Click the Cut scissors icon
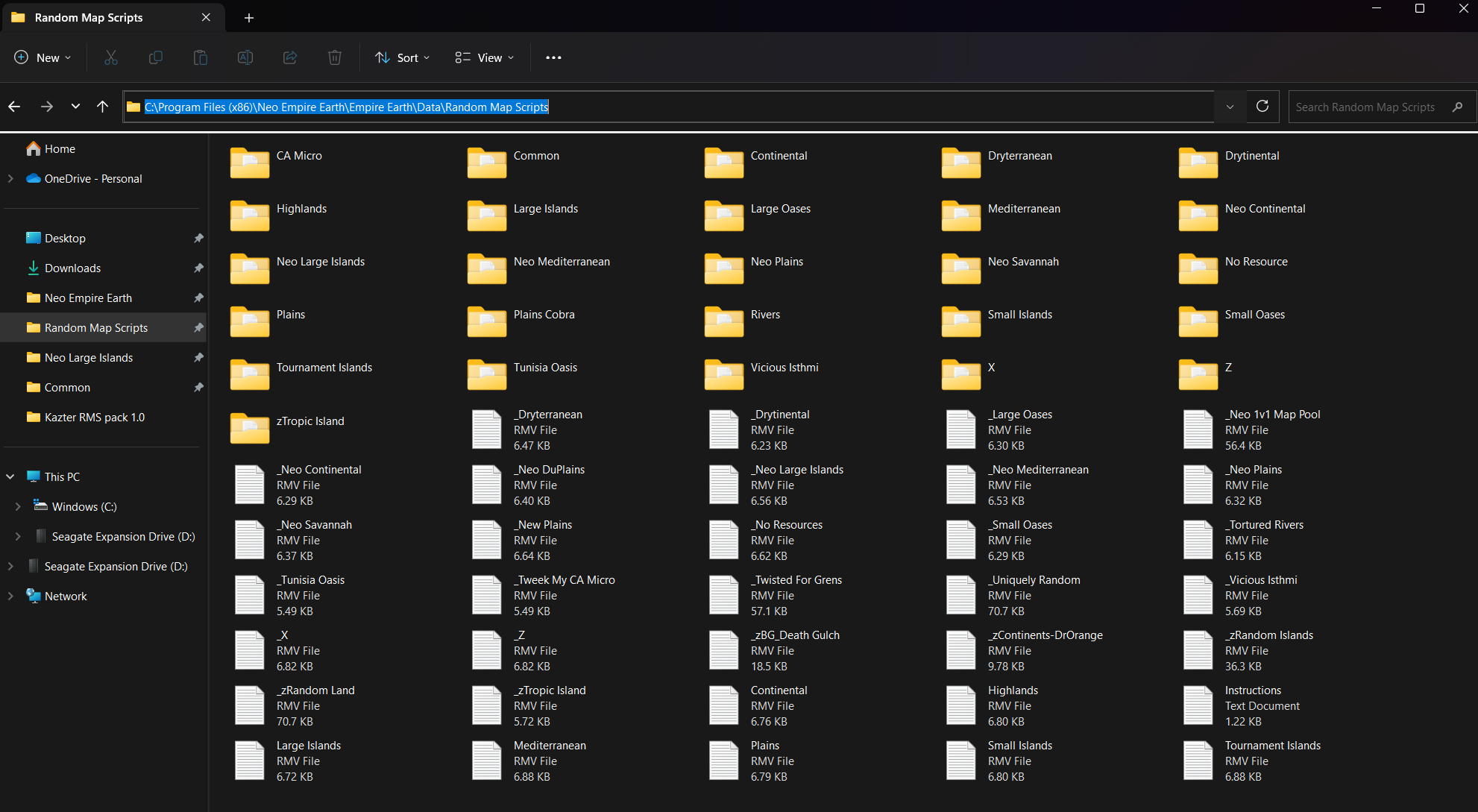Image resolution: width=1478 pixels, height=812 pixels. point(111,57)
